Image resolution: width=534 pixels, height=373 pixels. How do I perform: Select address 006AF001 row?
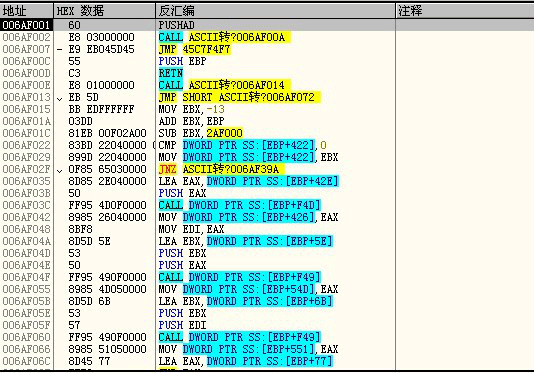coord(267,25)
